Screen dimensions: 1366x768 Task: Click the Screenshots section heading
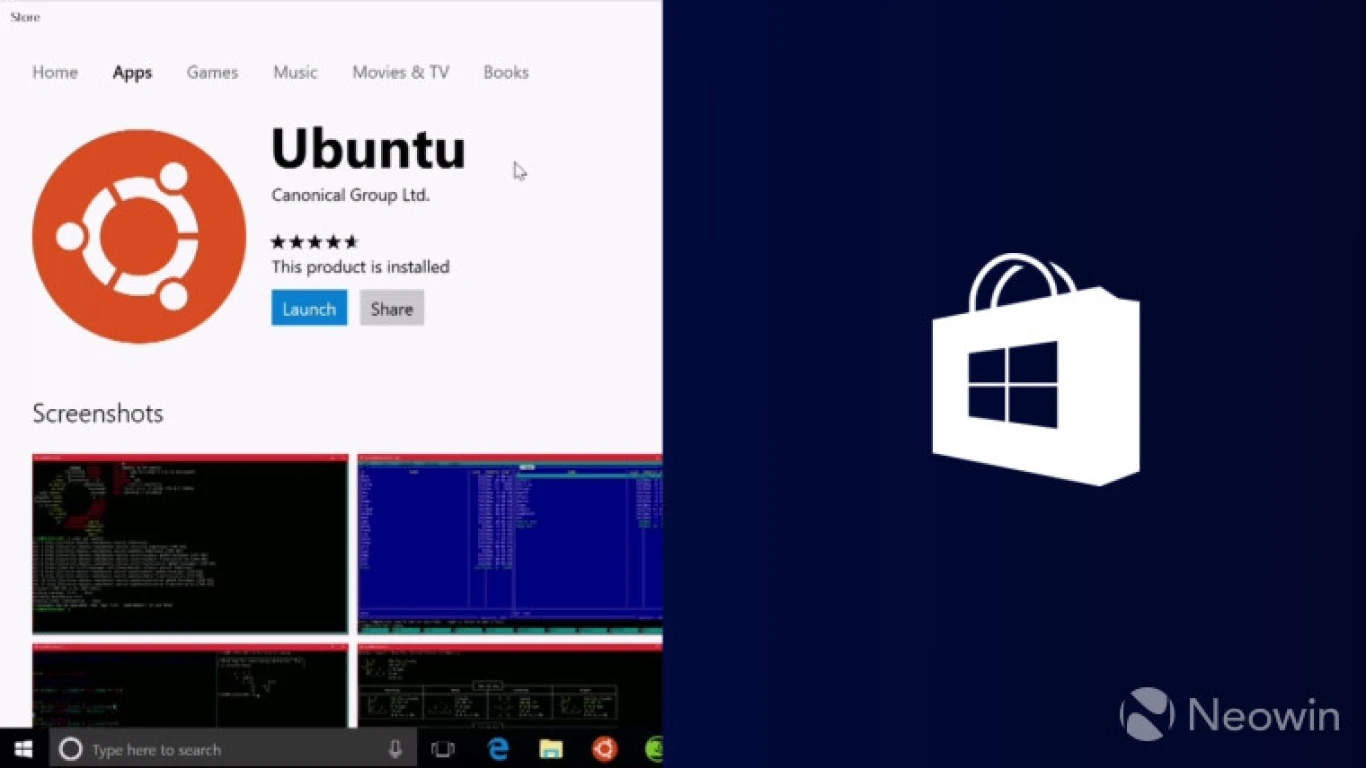click(97, 413)
